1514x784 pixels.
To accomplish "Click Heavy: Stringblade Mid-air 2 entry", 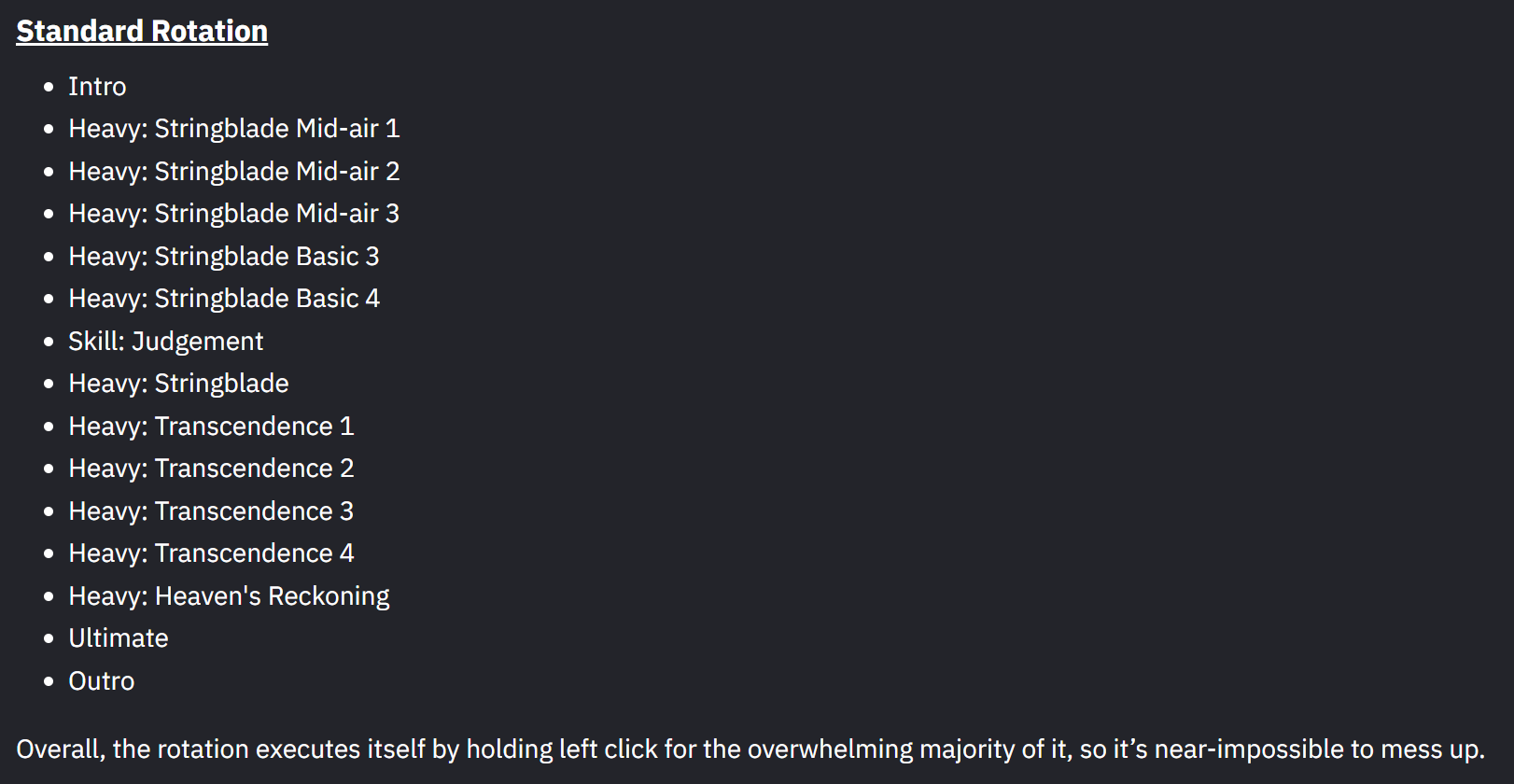I will point(234,171).
